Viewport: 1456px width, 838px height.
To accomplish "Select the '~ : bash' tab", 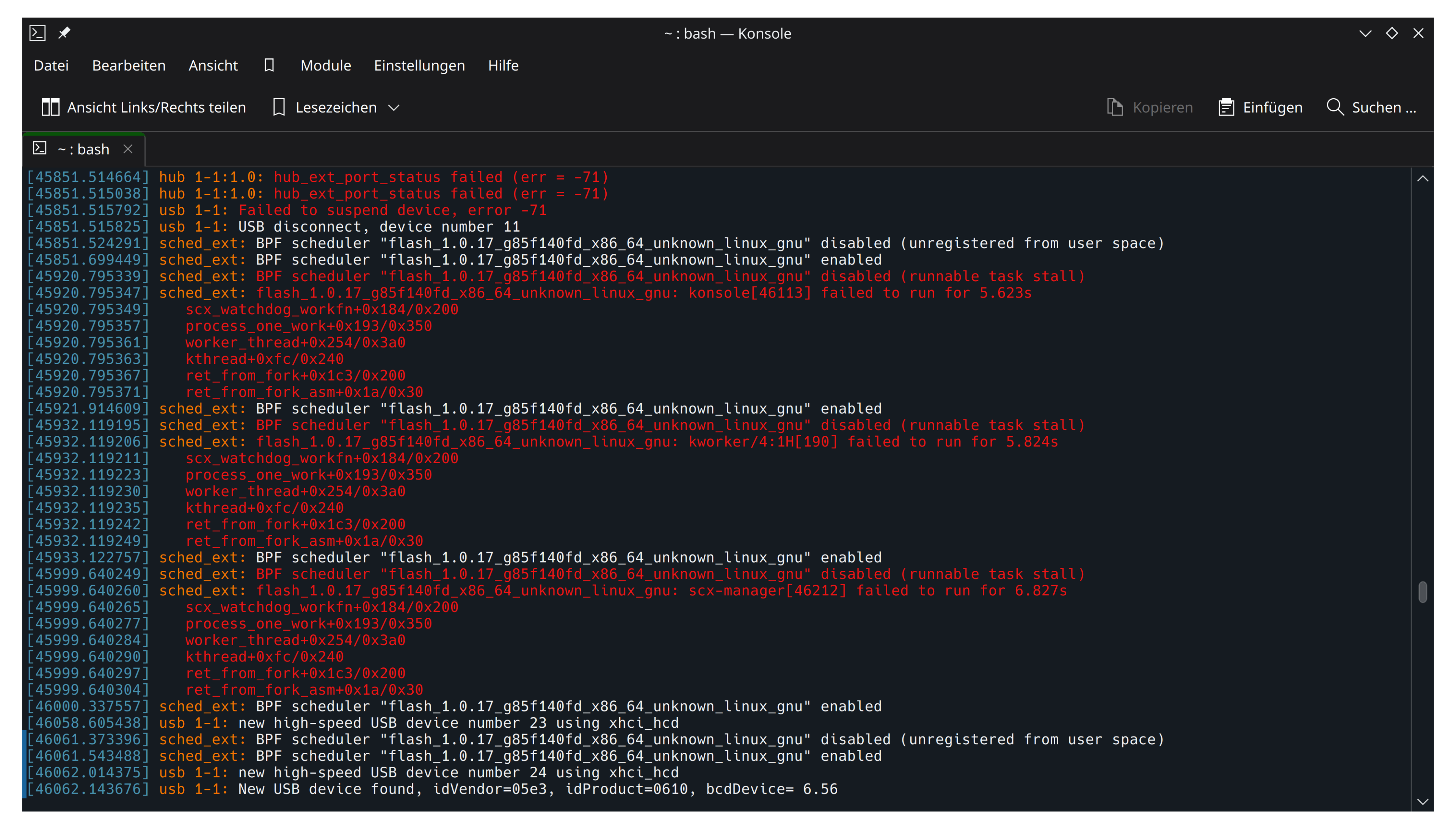I will coord(83,150).
